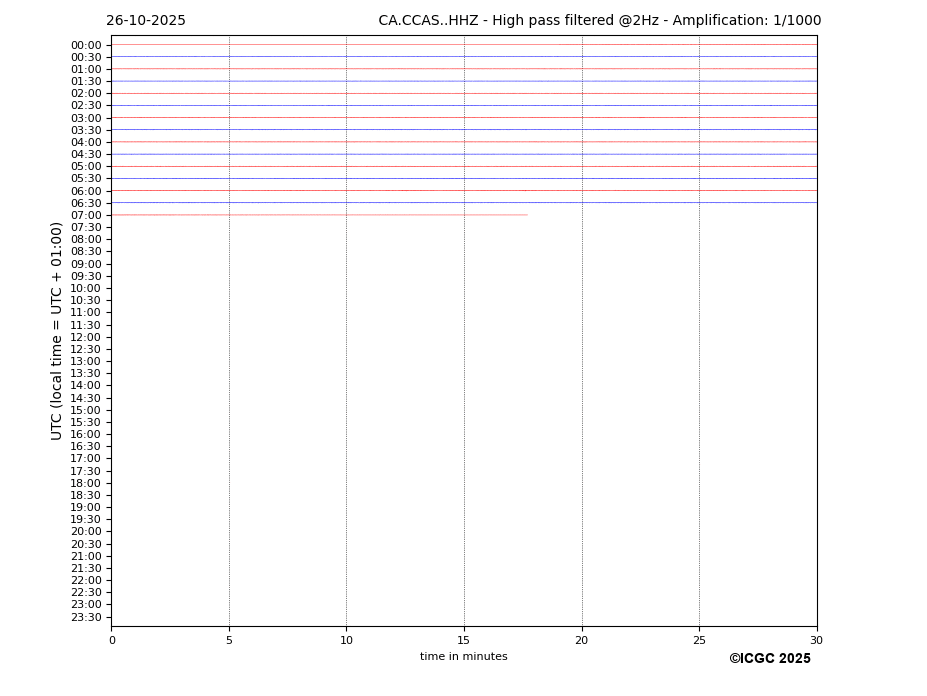Click the ©ICGC 2025 copyright text

pyautogui.click(x=769, y=659)
